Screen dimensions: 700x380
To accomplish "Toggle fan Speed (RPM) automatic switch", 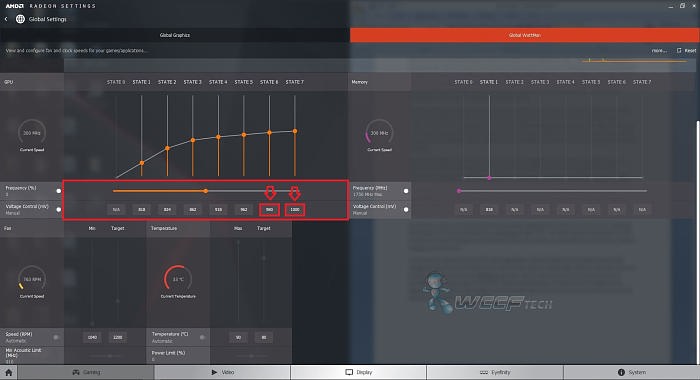I will [56, 337].
